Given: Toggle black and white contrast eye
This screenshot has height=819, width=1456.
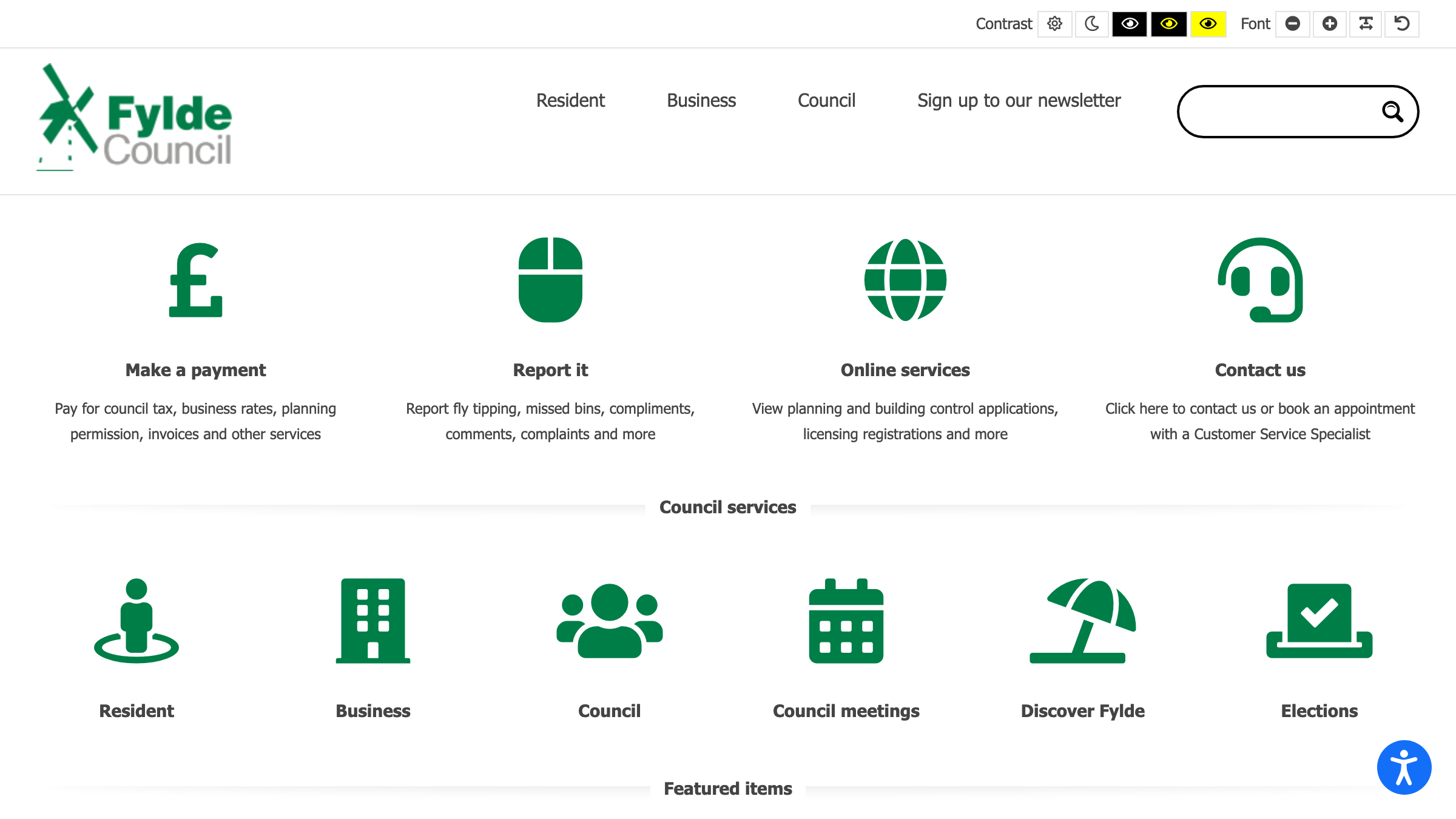Looking at the screenshot, I should 1130,24.
